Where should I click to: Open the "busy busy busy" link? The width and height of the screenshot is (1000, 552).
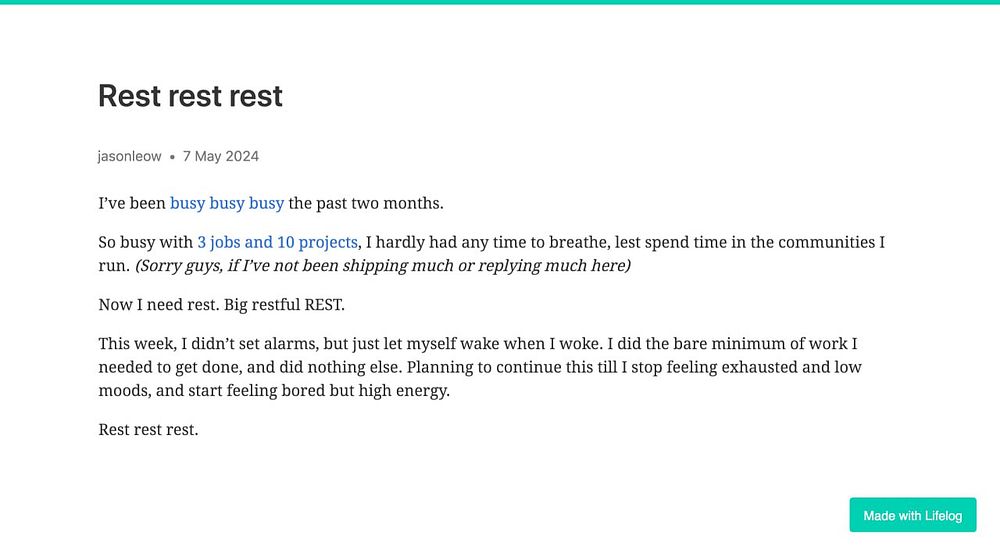226,203
